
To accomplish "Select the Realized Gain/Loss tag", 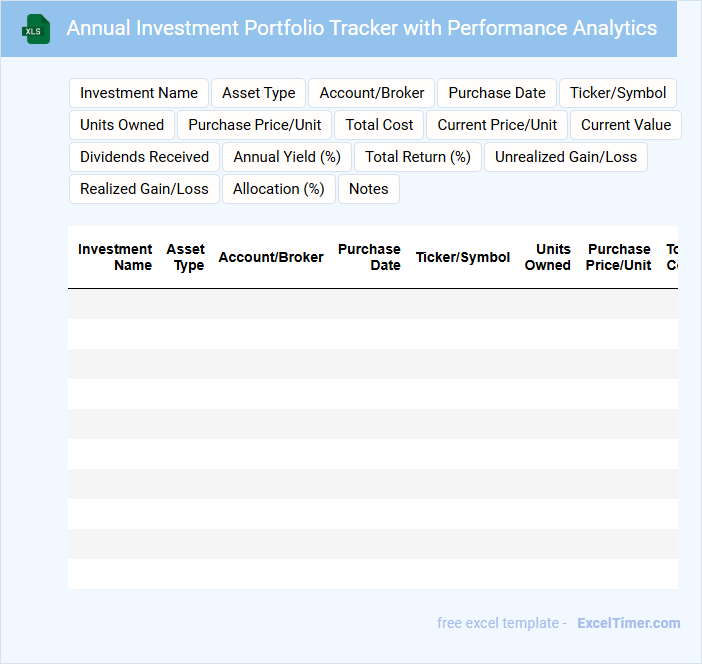I will pyautogui.click(x=144, y=189).
